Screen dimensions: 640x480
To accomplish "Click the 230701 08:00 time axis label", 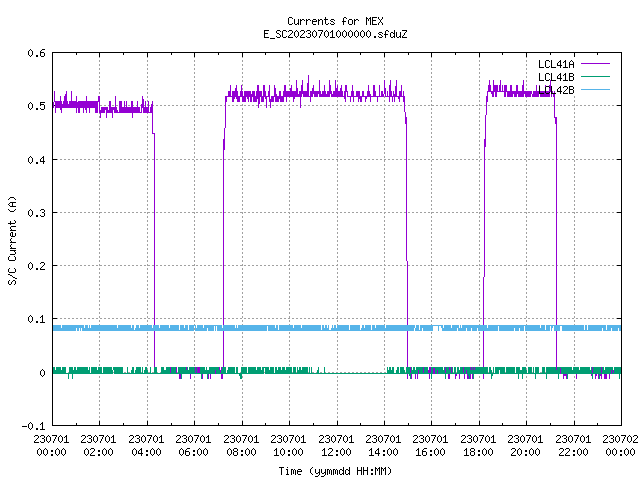I will [241, 445].
